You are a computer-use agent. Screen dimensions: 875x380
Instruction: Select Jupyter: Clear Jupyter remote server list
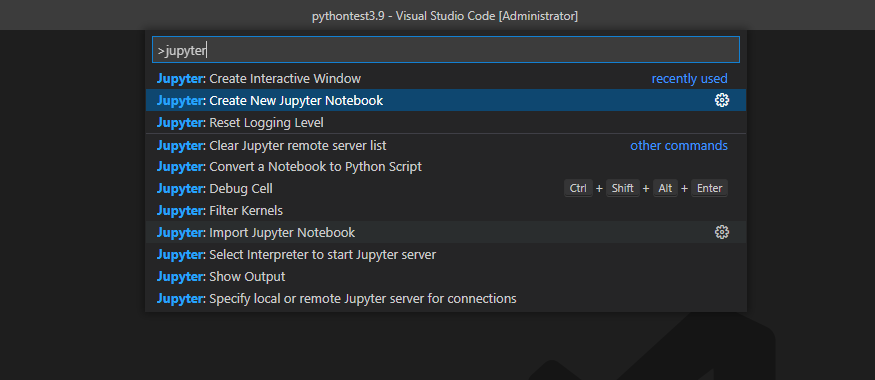(446, 146)
